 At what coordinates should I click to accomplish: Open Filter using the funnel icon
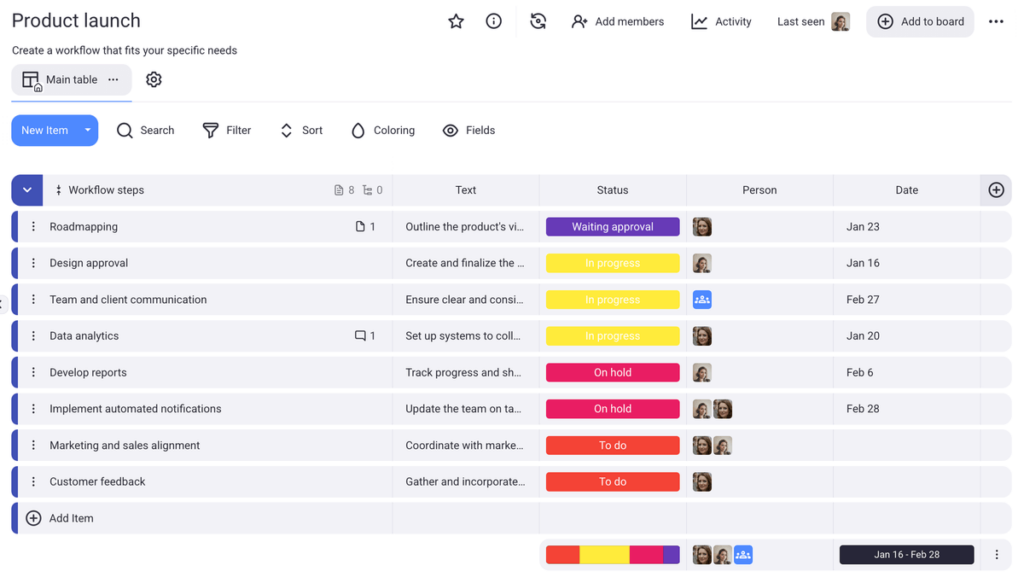click(210, 130)
